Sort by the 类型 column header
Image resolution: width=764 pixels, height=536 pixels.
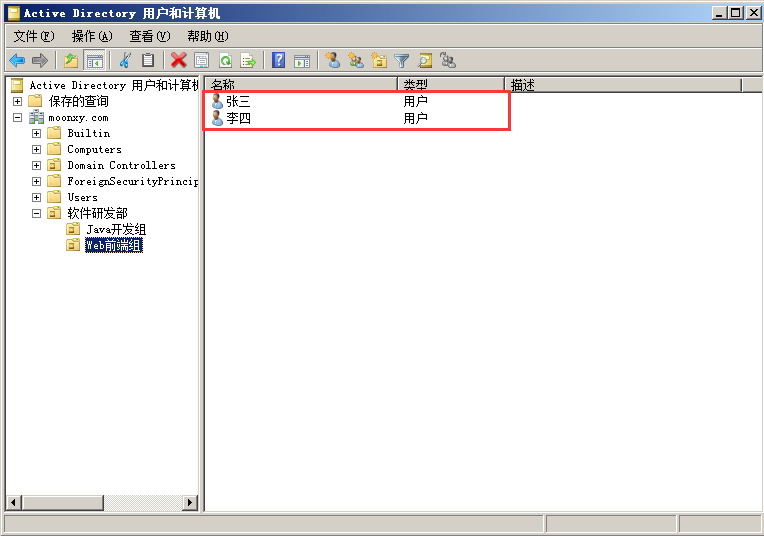[451, 85]
